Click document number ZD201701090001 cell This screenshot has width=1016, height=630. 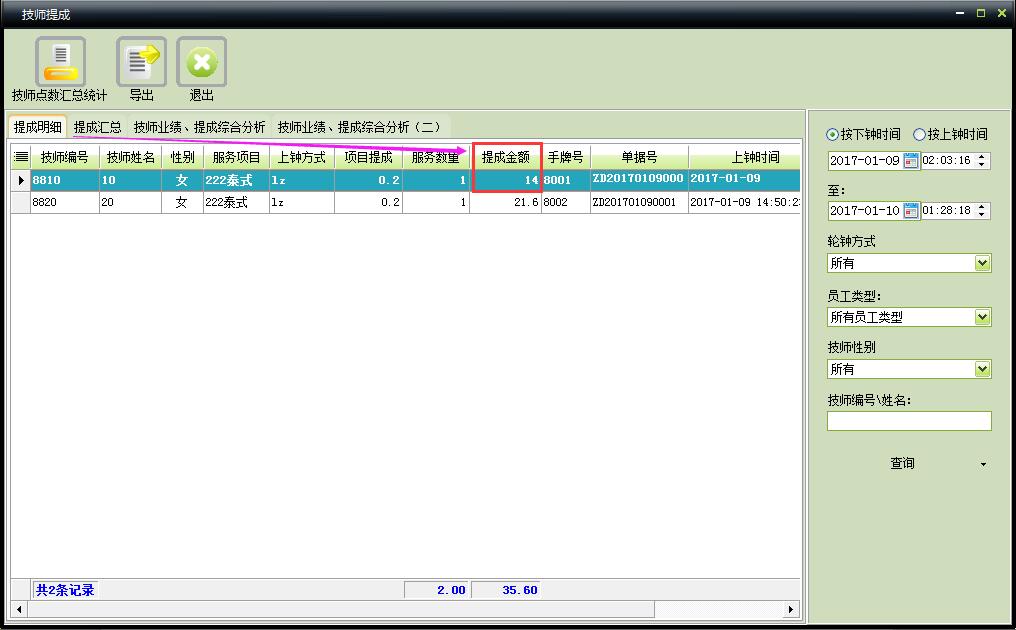pyautogui.click(x=639, y=202)
